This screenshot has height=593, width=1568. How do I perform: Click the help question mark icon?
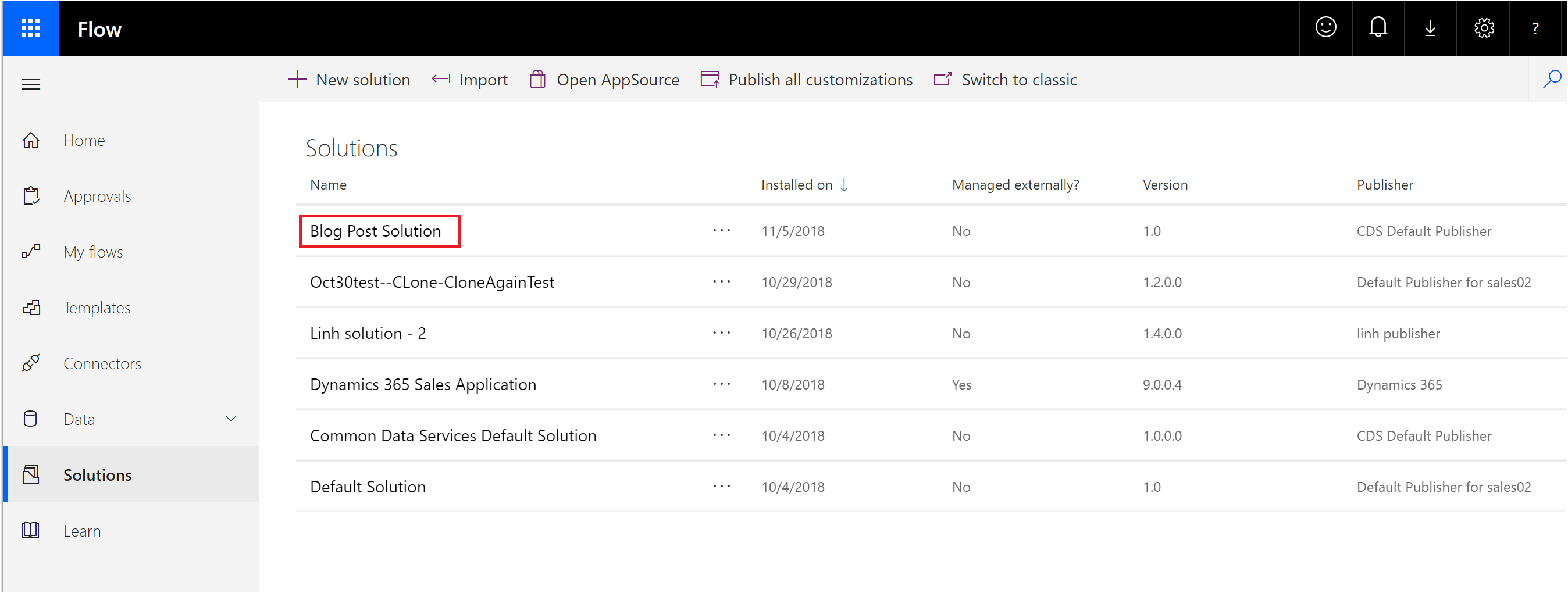pos(1535,28)
